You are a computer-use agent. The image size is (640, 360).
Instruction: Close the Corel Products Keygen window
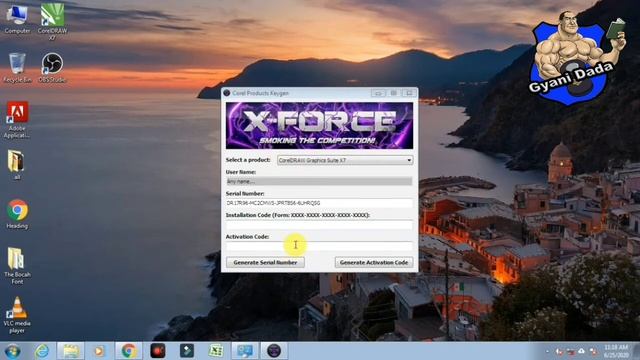coord(409,93)
